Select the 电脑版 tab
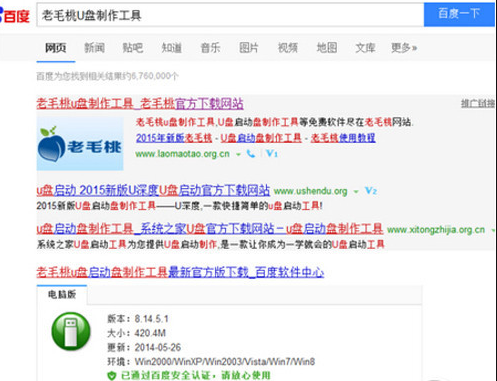497x381 pixels. click(62, 295)
